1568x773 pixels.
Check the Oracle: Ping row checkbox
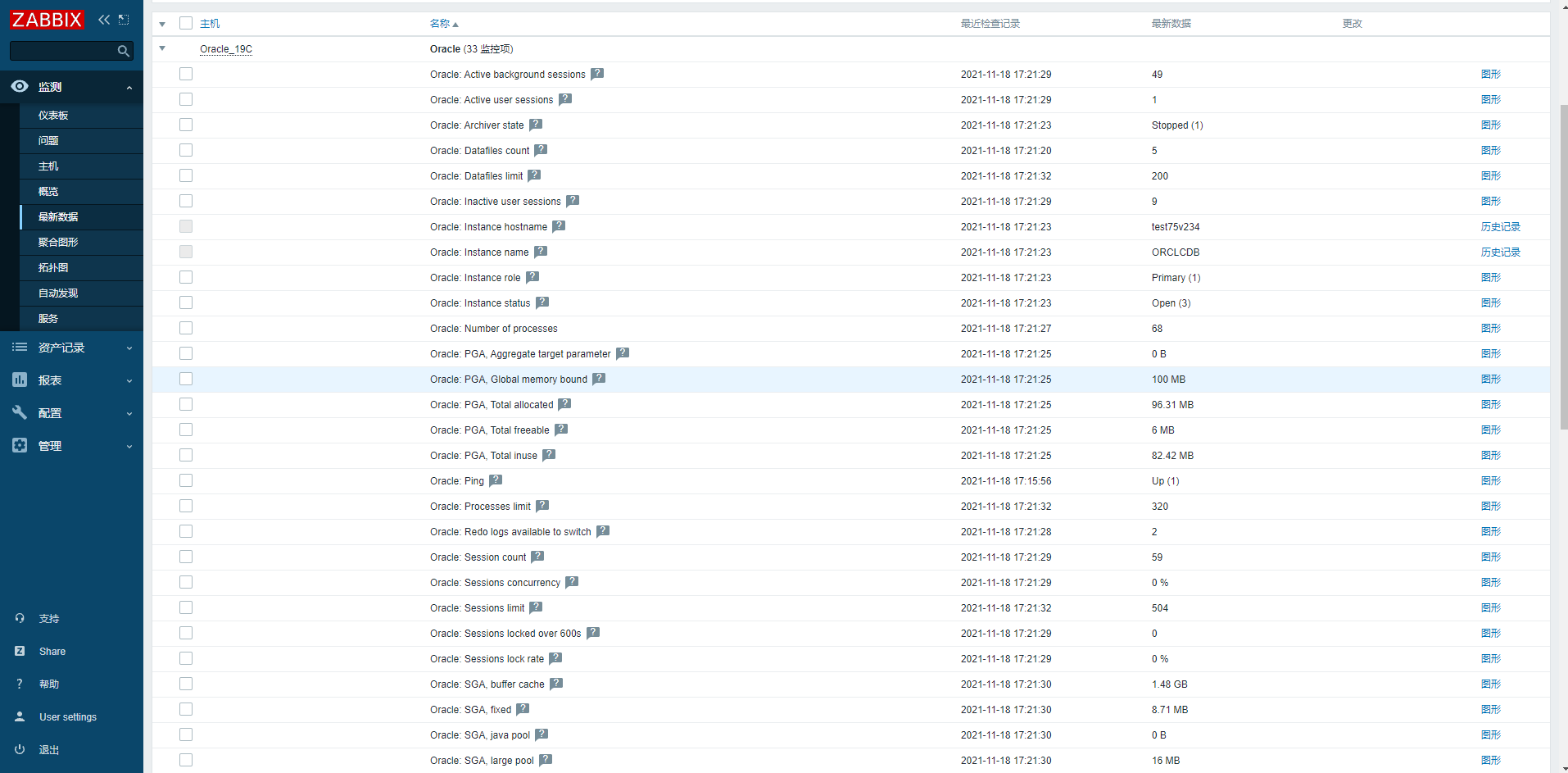pos(186,480)
